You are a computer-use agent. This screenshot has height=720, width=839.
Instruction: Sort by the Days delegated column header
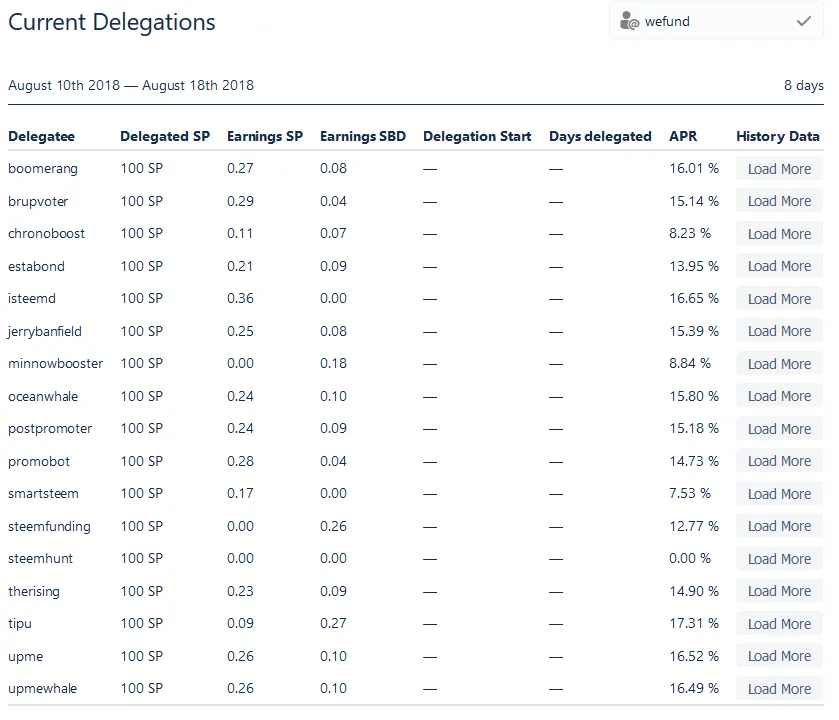pos(600,136)
